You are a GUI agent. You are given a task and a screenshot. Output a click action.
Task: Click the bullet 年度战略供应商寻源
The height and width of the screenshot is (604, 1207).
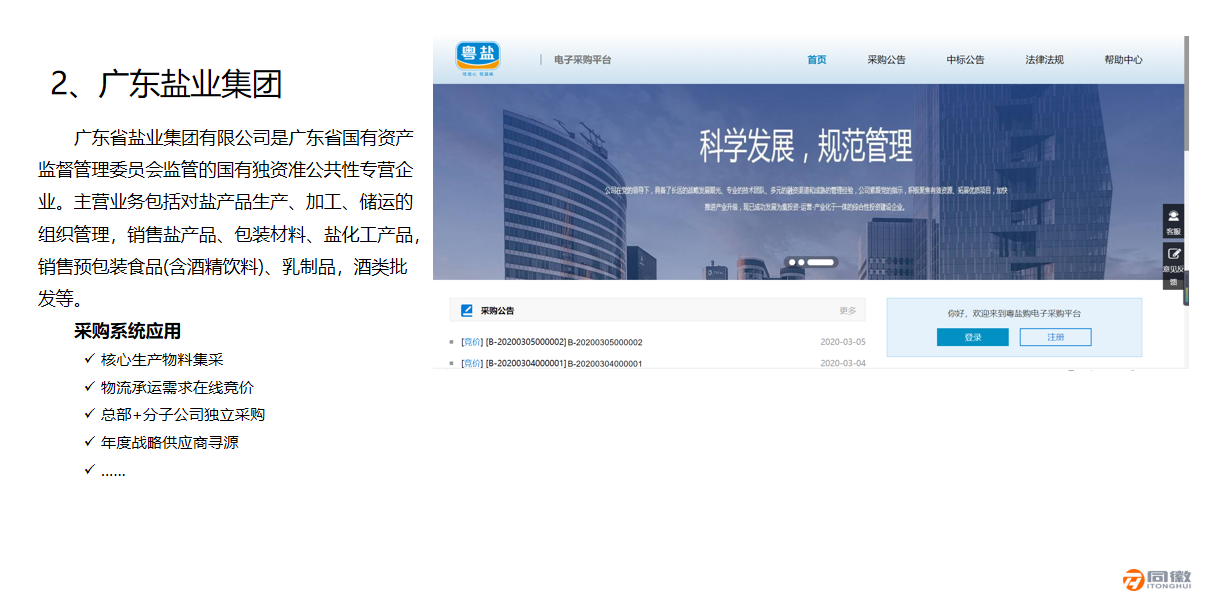tap(169, 442)
